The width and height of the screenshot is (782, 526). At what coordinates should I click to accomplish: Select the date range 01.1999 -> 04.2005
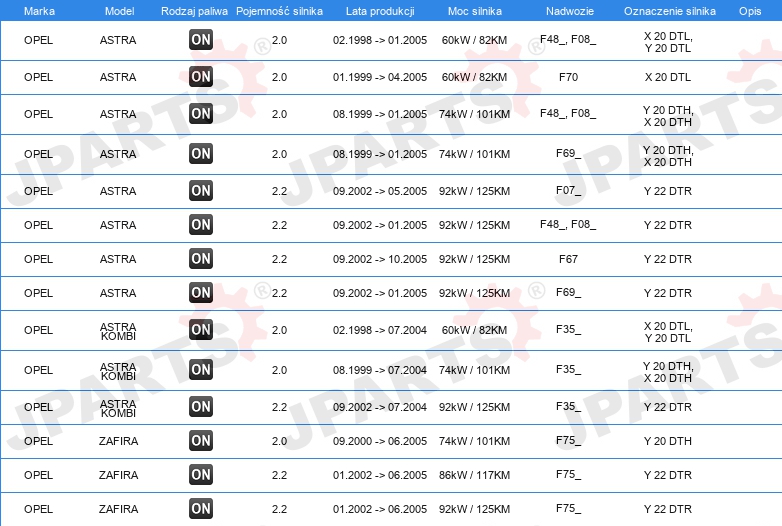tap(380, 77)
